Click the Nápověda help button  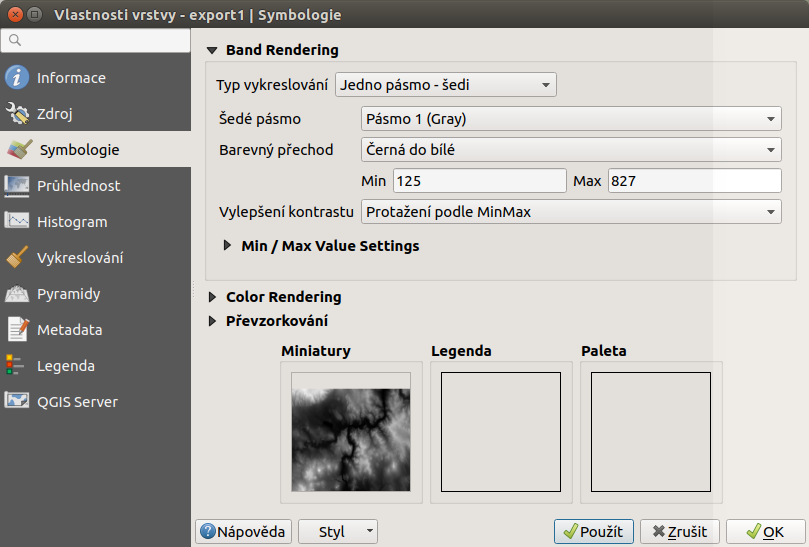[244, 532]
